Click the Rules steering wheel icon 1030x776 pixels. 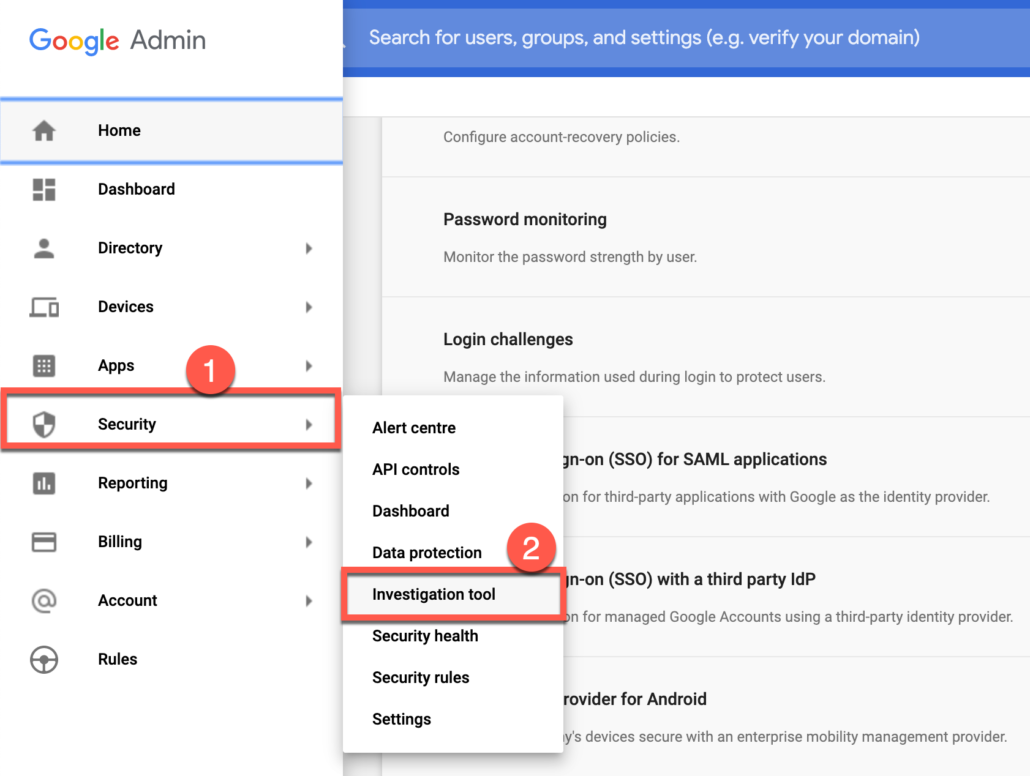point(44,660)
